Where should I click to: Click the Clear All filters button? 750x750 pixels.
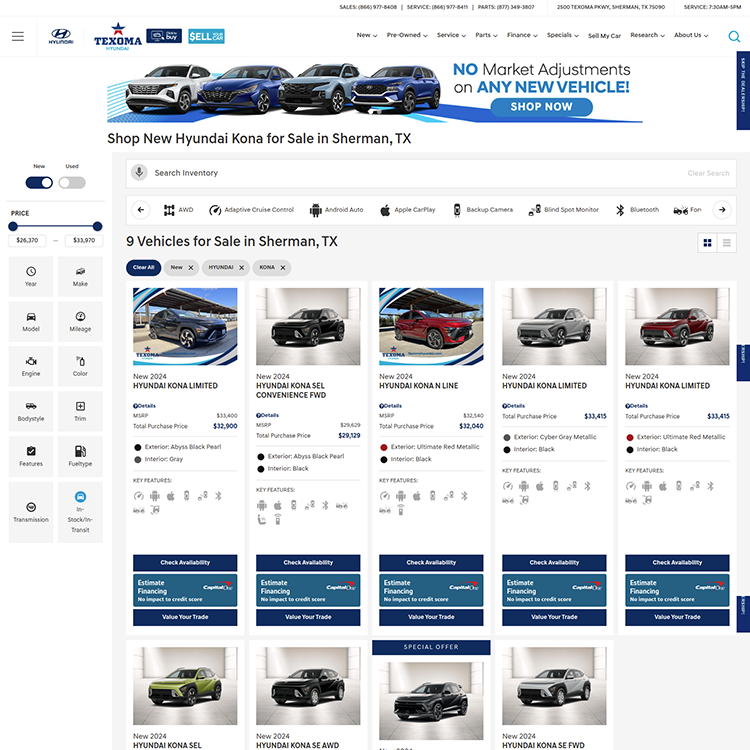click(143, 268)
